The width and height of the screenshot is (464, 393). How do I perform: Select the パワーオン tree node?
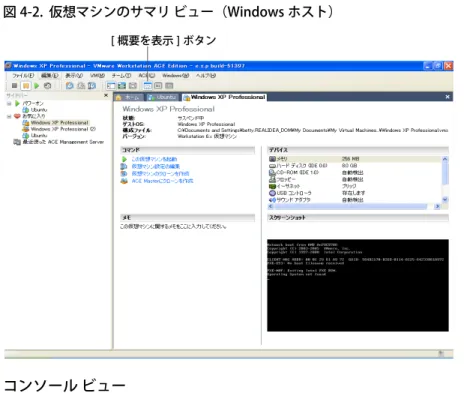pyautogui.click(x=29, y=103)
